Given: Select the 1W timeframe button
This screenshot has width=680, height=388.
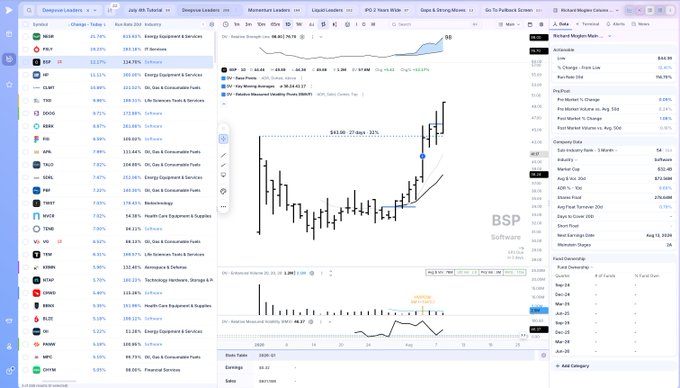Looking at the screenshot, I should pyautogui.click(x=299, y=24).
